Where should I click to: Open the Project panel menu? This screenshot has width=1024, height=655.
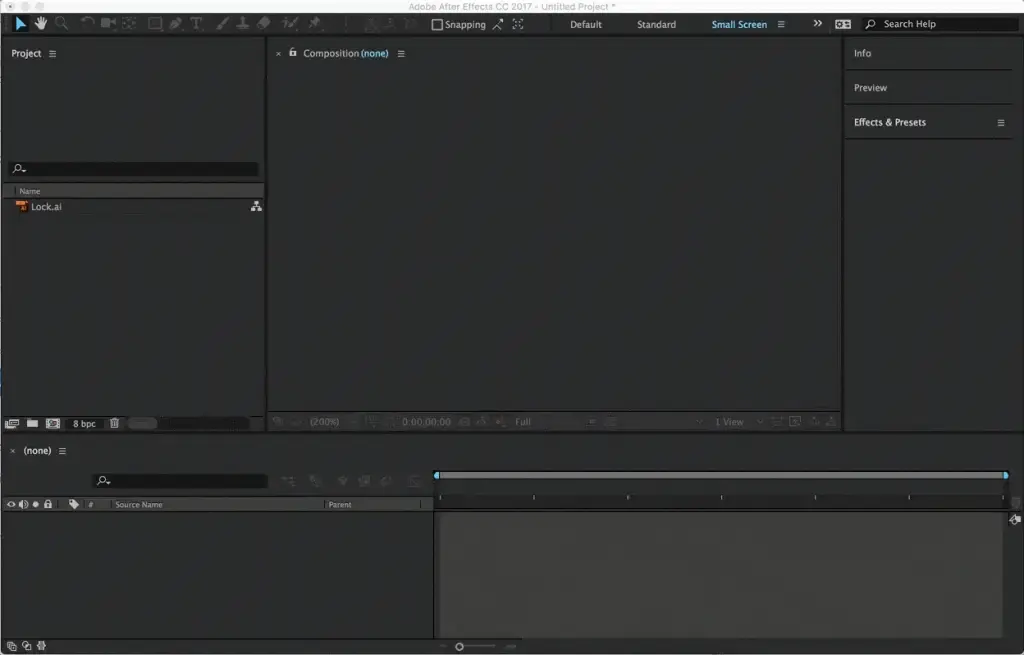click(52, 54)
